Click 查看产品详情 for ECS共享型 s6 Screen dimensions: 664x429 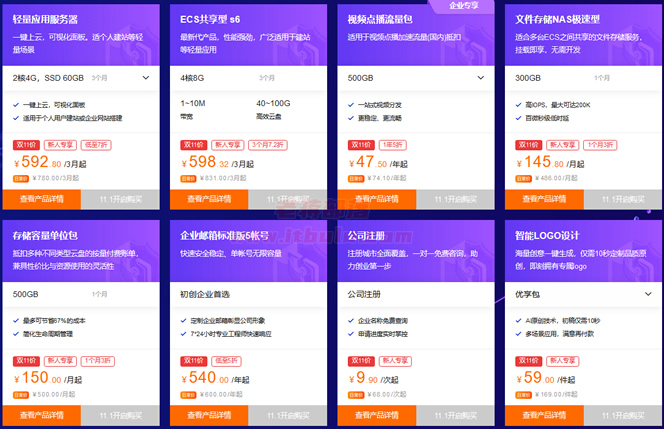pos(209,199)
